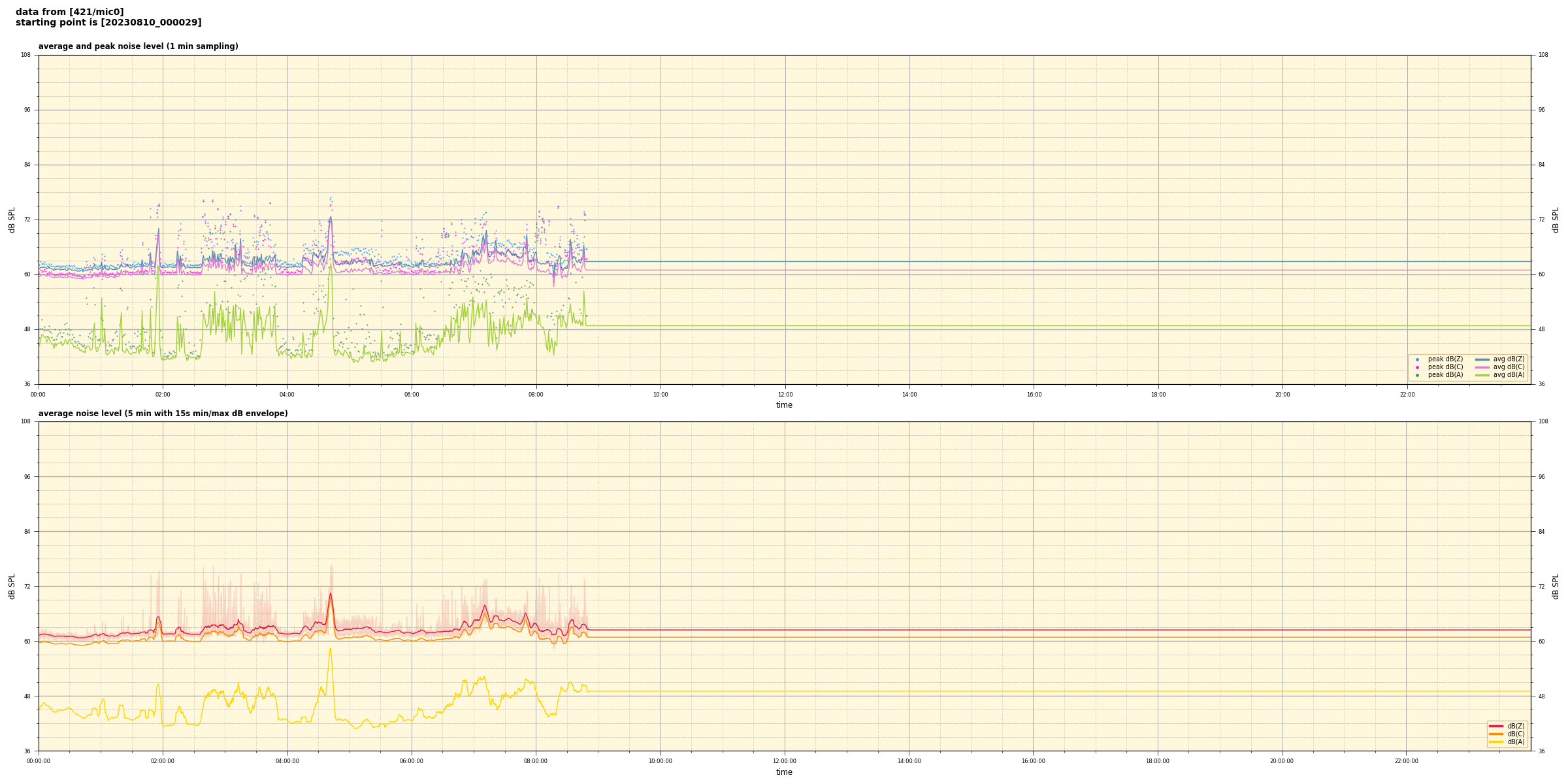Click the peak dB(Z) legend marker
The width and height of the screenshot is (1568, 784).
[1417, 359]
